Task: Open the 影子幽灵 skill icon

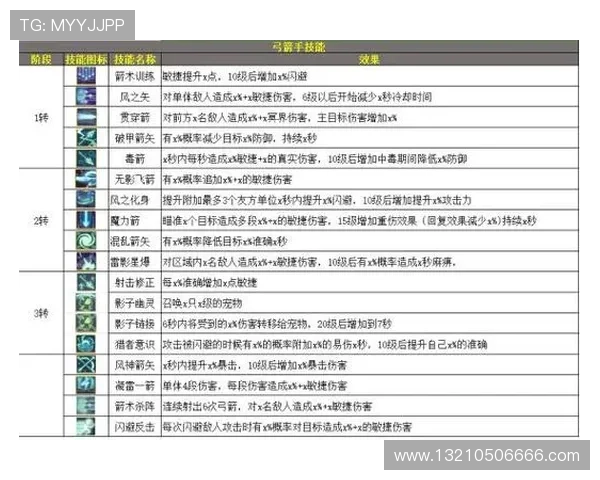Action: point(86,303)
